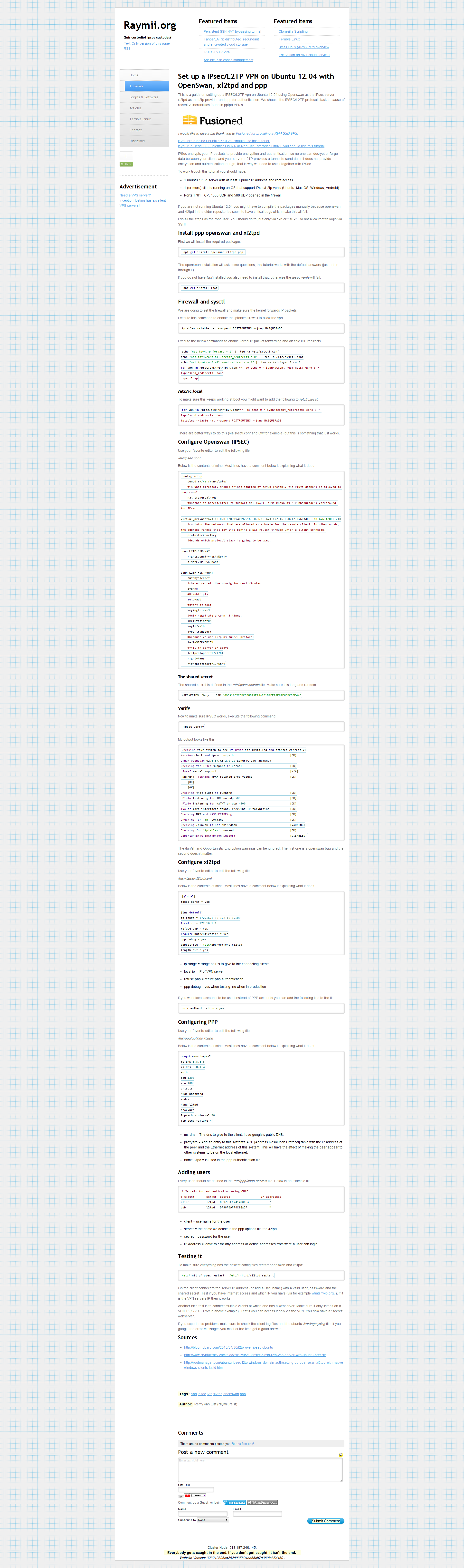The image size is (464, 1568).
Task: Open the cryptocracy.com source link
Action: (255, 1355)
